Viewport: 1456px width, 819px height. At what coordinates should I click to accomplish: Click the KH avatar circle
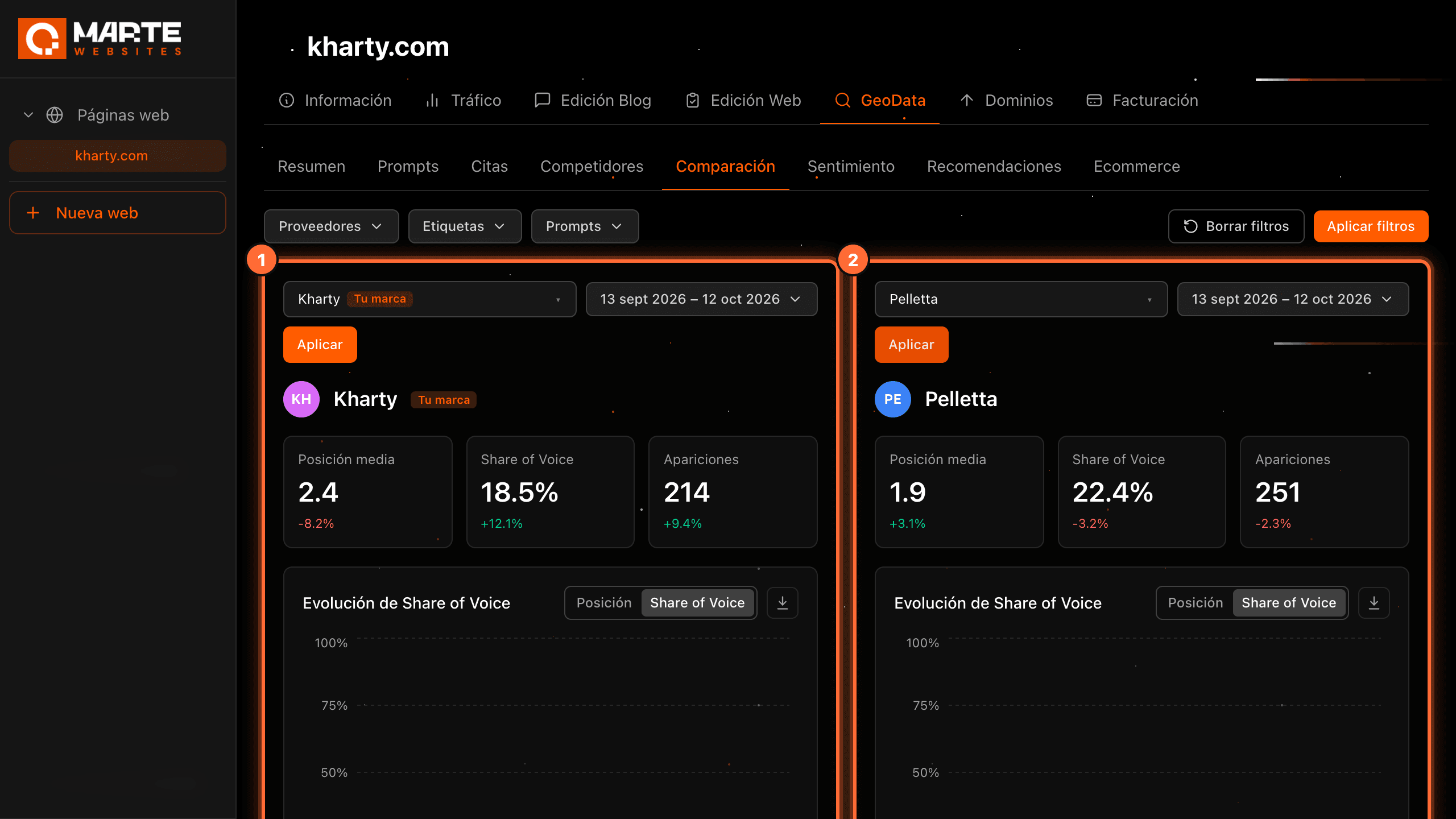point(301,399)
